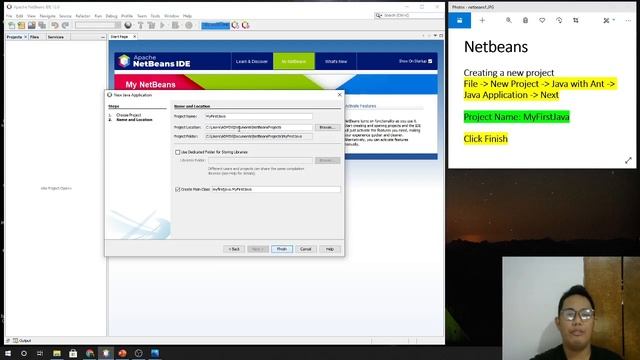Toggle Use Dedicated Folder for Storing Libraries
Screen dimensions: 640x360
(178, 152)
